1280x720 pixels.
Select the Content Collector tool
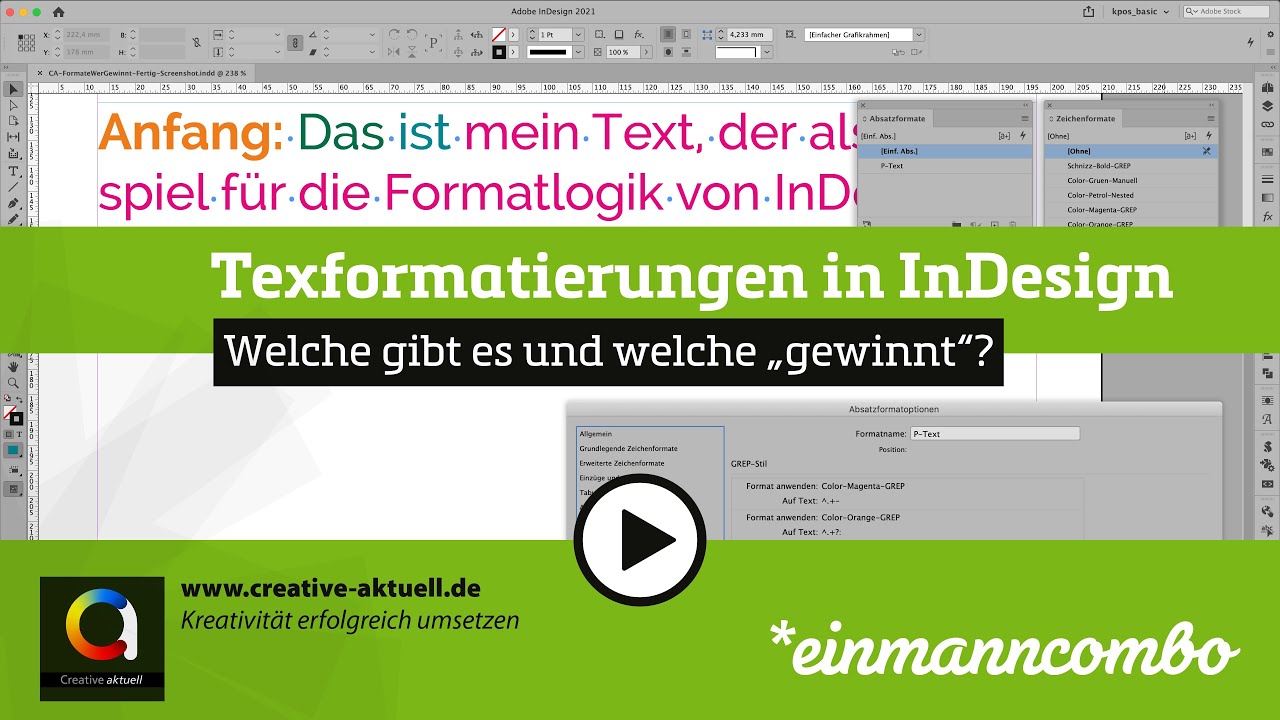pos(14,154)
